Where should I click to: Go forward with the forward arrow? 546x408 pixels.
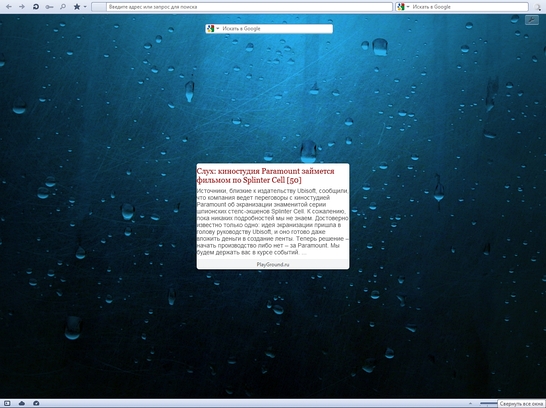[x=22, y=7]
